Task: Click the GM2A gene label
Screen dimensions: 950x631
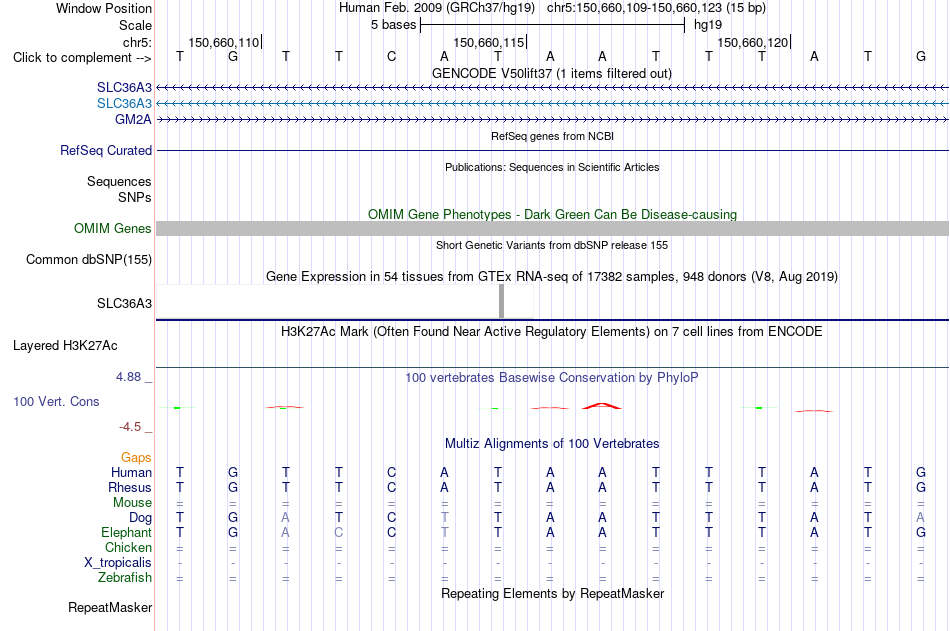Action: [x=133, y=119]
